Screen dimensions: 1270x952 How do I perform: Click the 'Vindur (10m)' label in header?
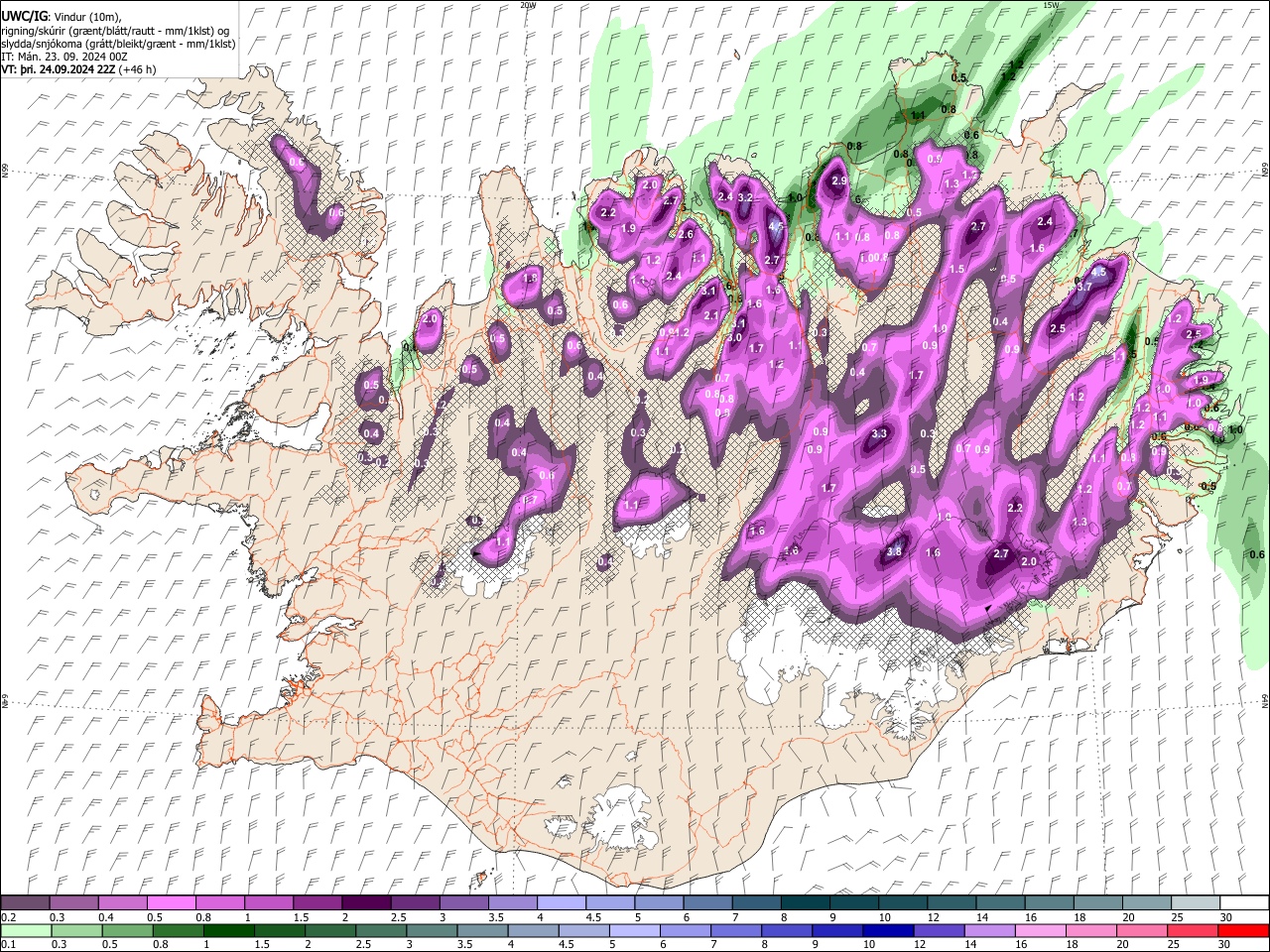click(86, 17)
